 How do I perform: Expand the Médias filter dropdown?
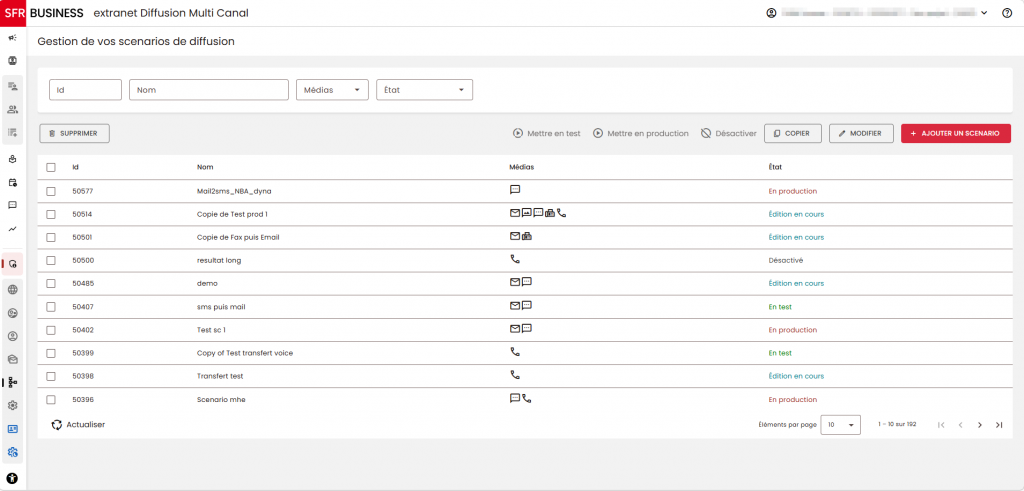coord(332,90)
